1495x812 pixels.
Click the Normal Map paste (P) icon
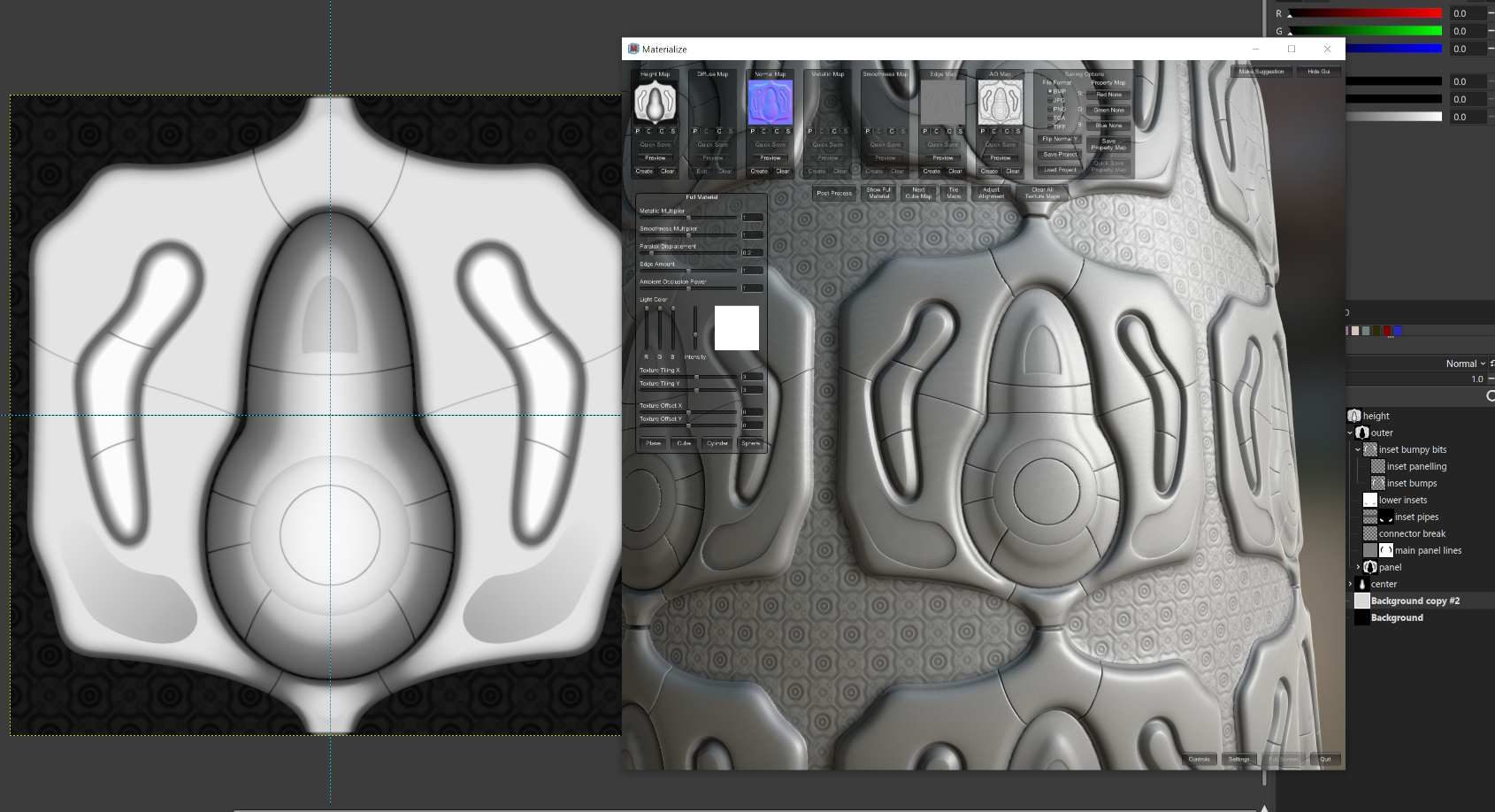click(753, 131)
